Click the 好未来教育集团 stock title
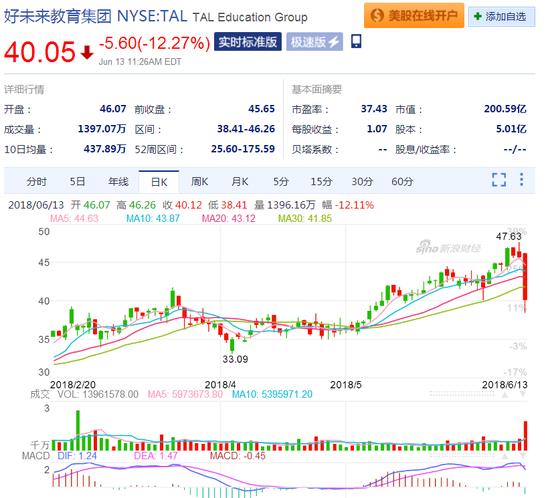Viewport: 550px width, 498px height. click(58, 16)
